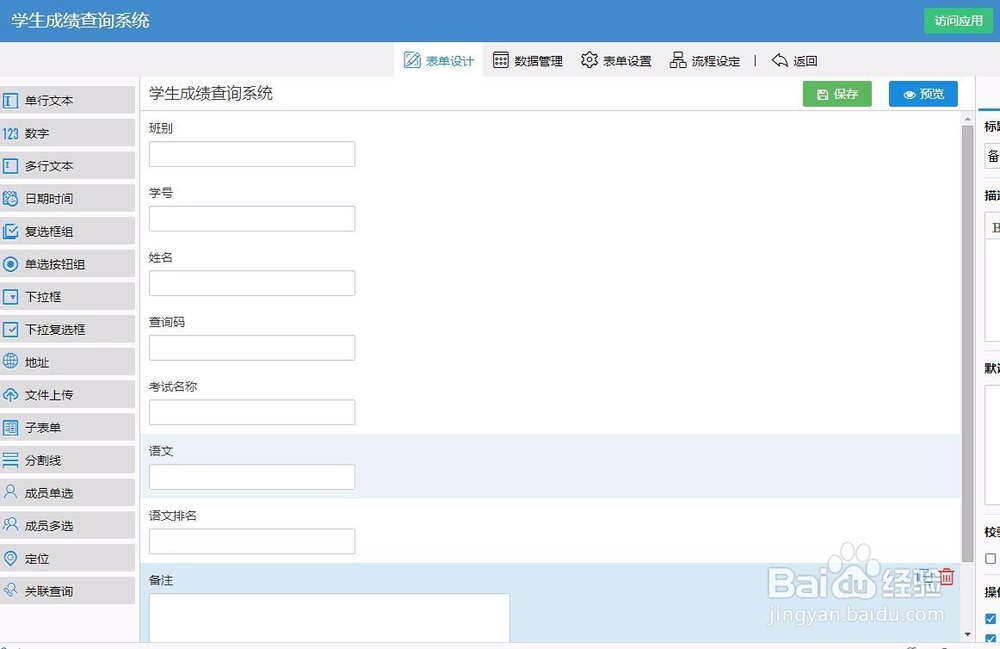Save the form with 保存 button
The image size is (1000, 649).
[837, 94]
